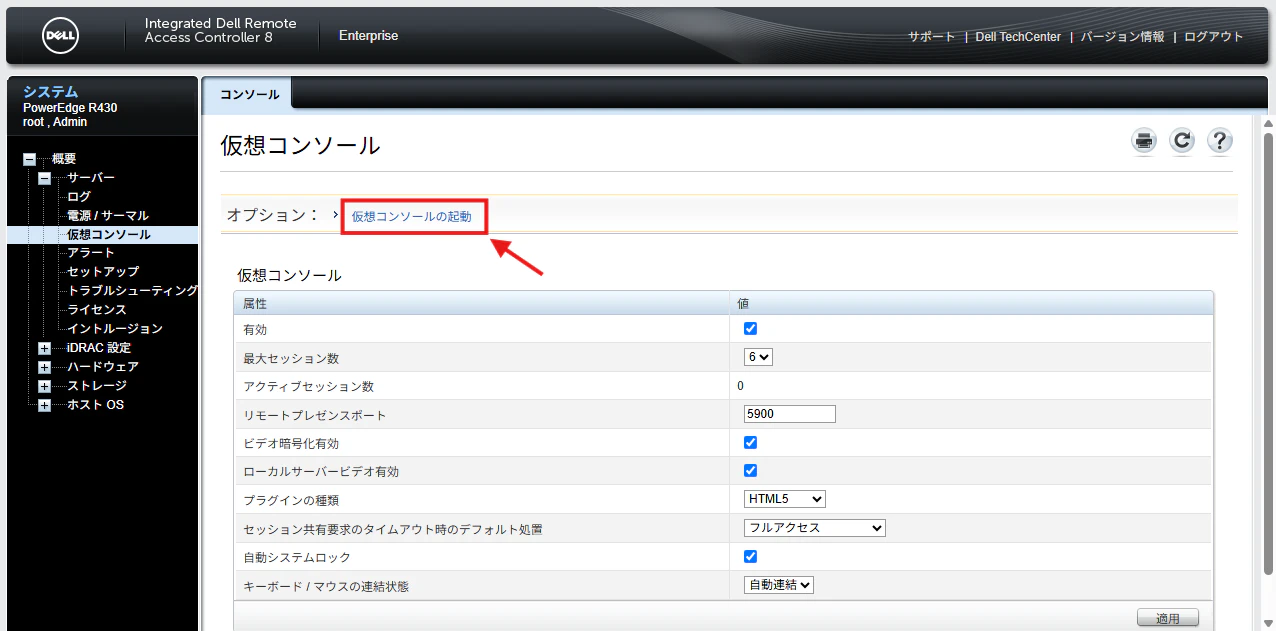Viewport: 1276px width, 631px height.
Task: Open iDRAC 設定 tree label
Action: pos(99,348)
